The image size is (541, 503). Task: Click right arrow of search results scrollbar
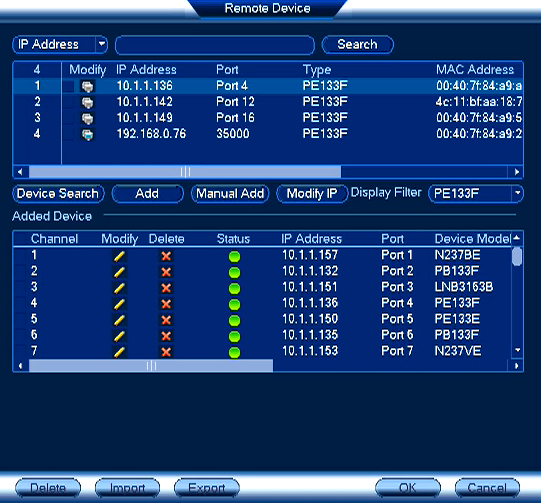pos(517,172)
